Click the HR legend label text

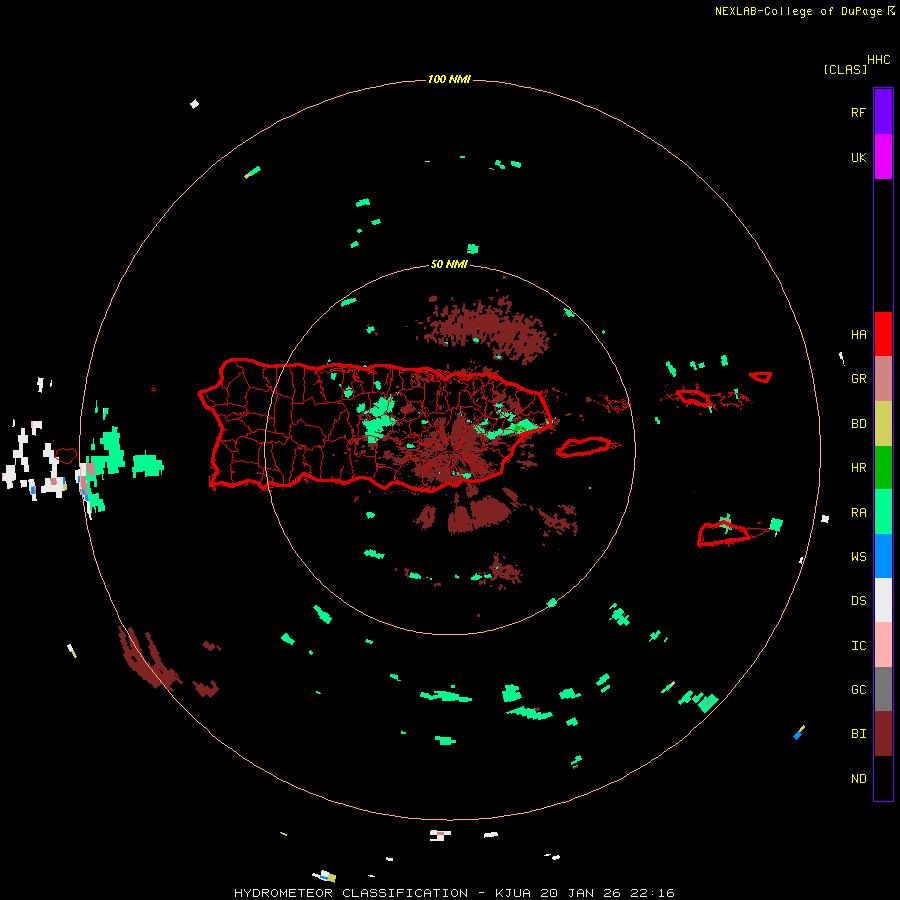pyautogui.click(x=858, y=468)
